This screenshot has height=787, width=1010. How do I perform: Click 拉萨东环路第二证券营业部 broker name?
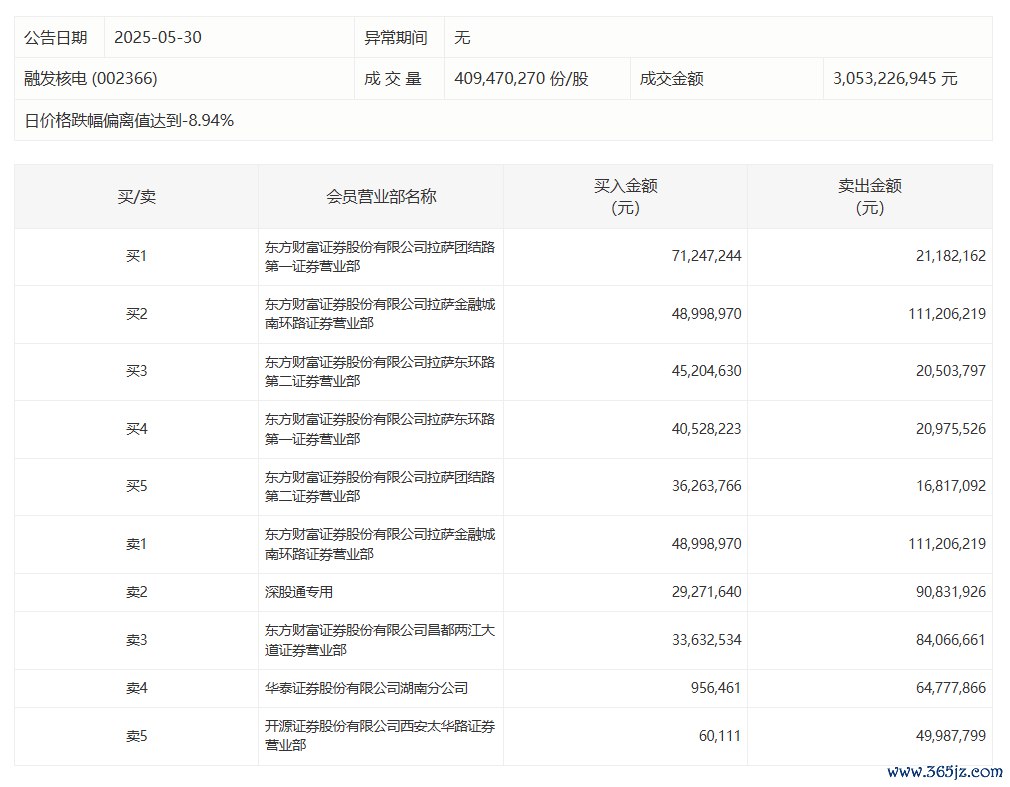pyautogui.click(x=380, y=371)
